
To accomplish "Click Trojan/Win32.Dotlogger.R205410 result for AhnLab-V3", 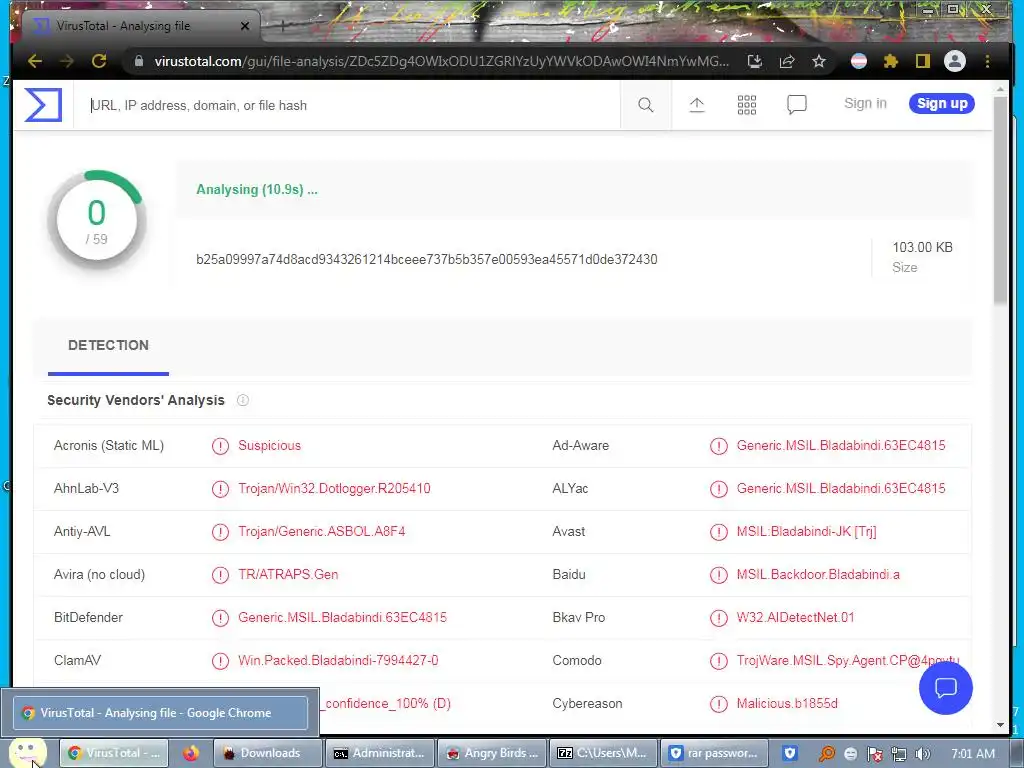I will pos(334,488).
